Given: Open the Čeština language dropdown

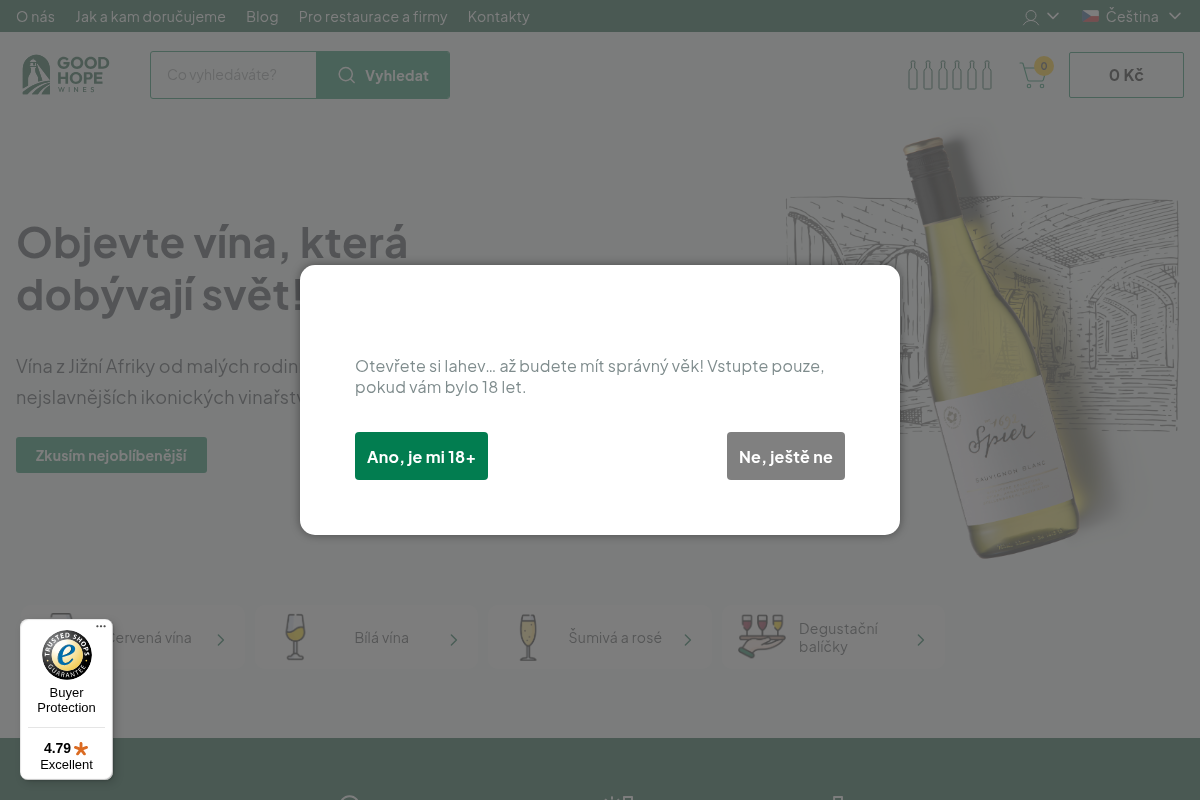Looking at the screenshot, I should coord(1132,16).
